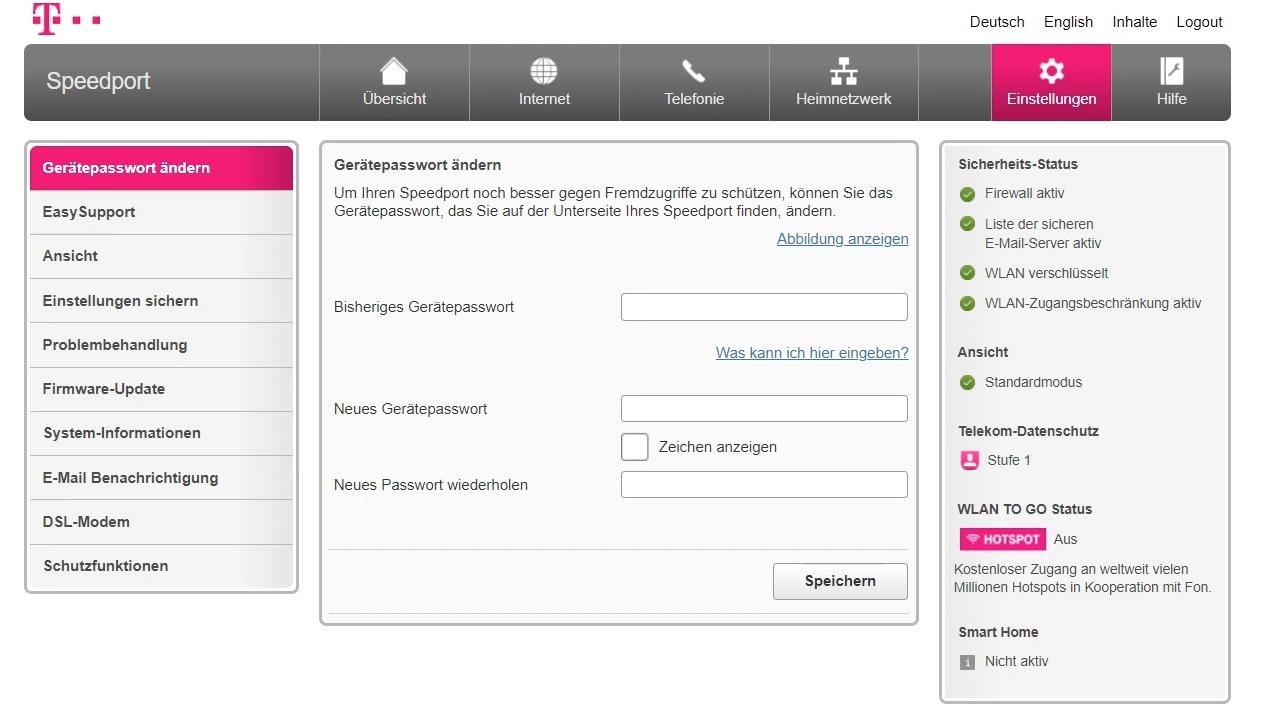Switch language to English
This screenshot has height=718, width=1277.
1068,22
